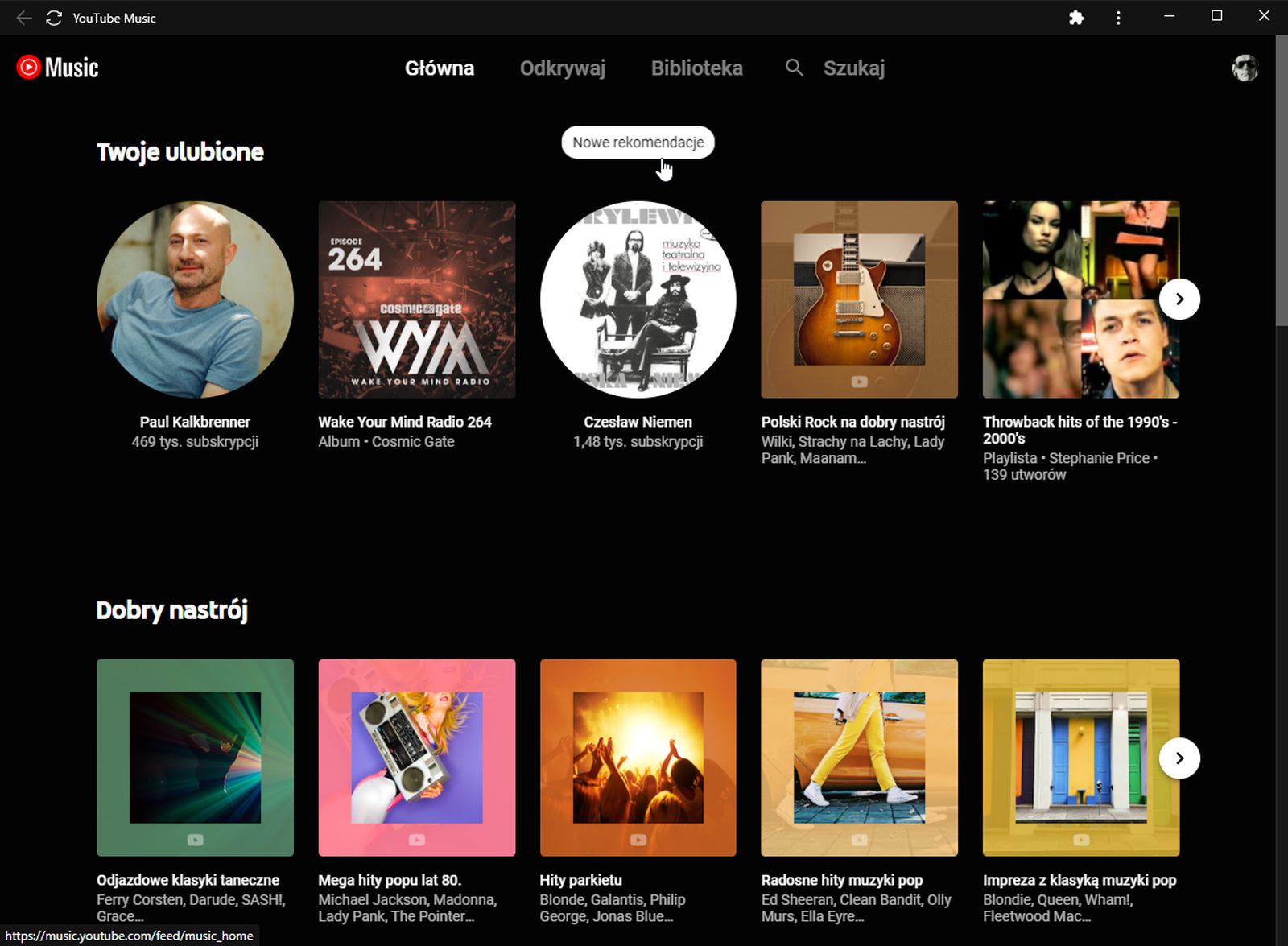The image size is (1288, 946).
Task: Open the three-dot app menu
Action: pyautogui.click(x=1118, y=18)
